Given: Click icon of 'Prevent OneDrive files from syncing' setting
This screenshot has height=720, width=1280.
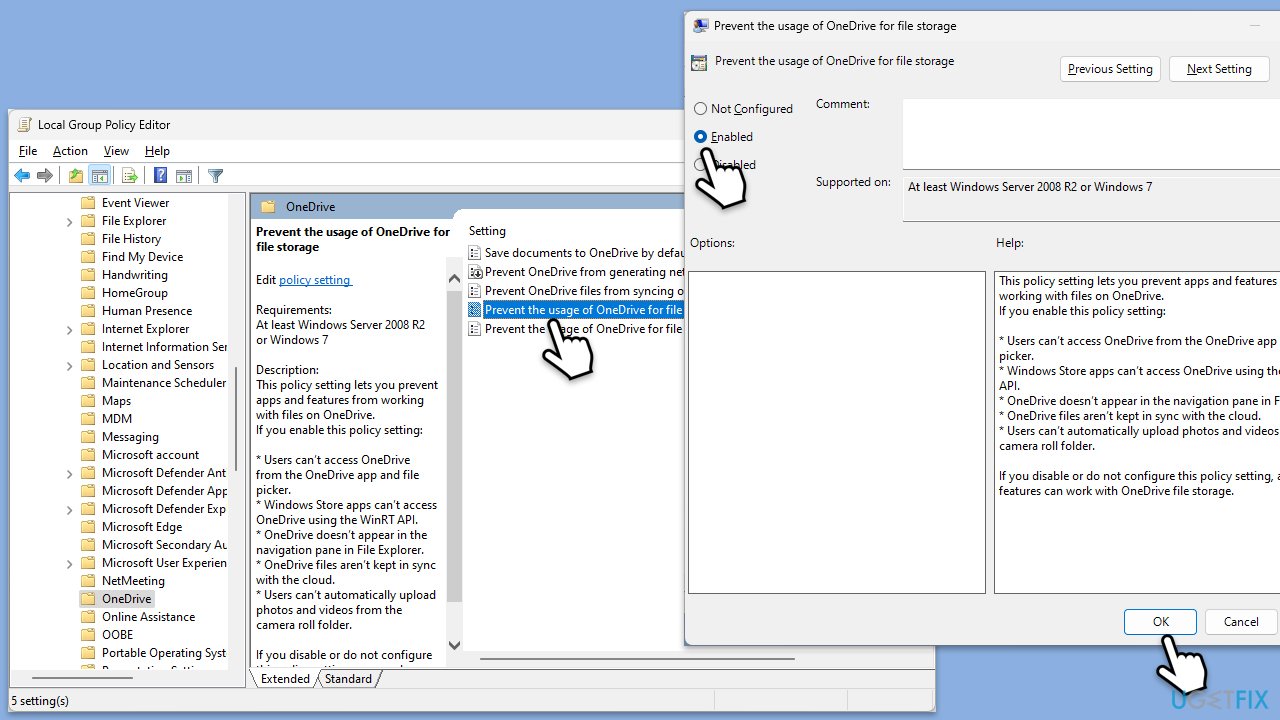Looking at the screenshot, I should (x=475, y=291).
